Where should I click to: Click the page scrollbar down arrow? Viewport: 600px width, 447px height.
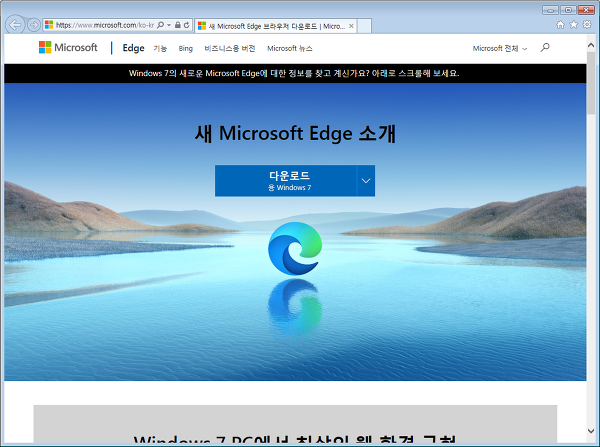point(591,431)
